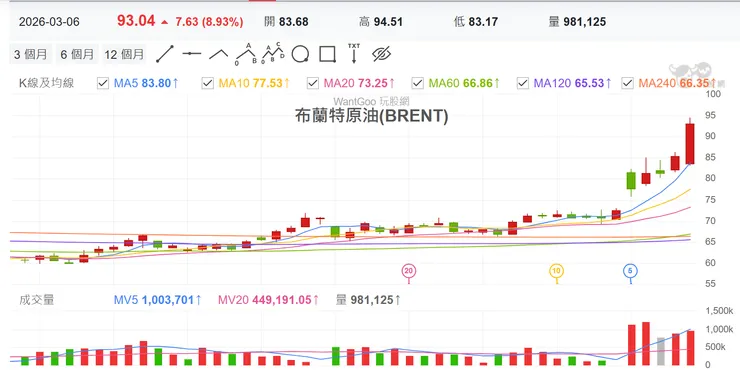The image size is (740, 370).
Task: Click the MA20 73.25 value label
Action: point(360,84)
